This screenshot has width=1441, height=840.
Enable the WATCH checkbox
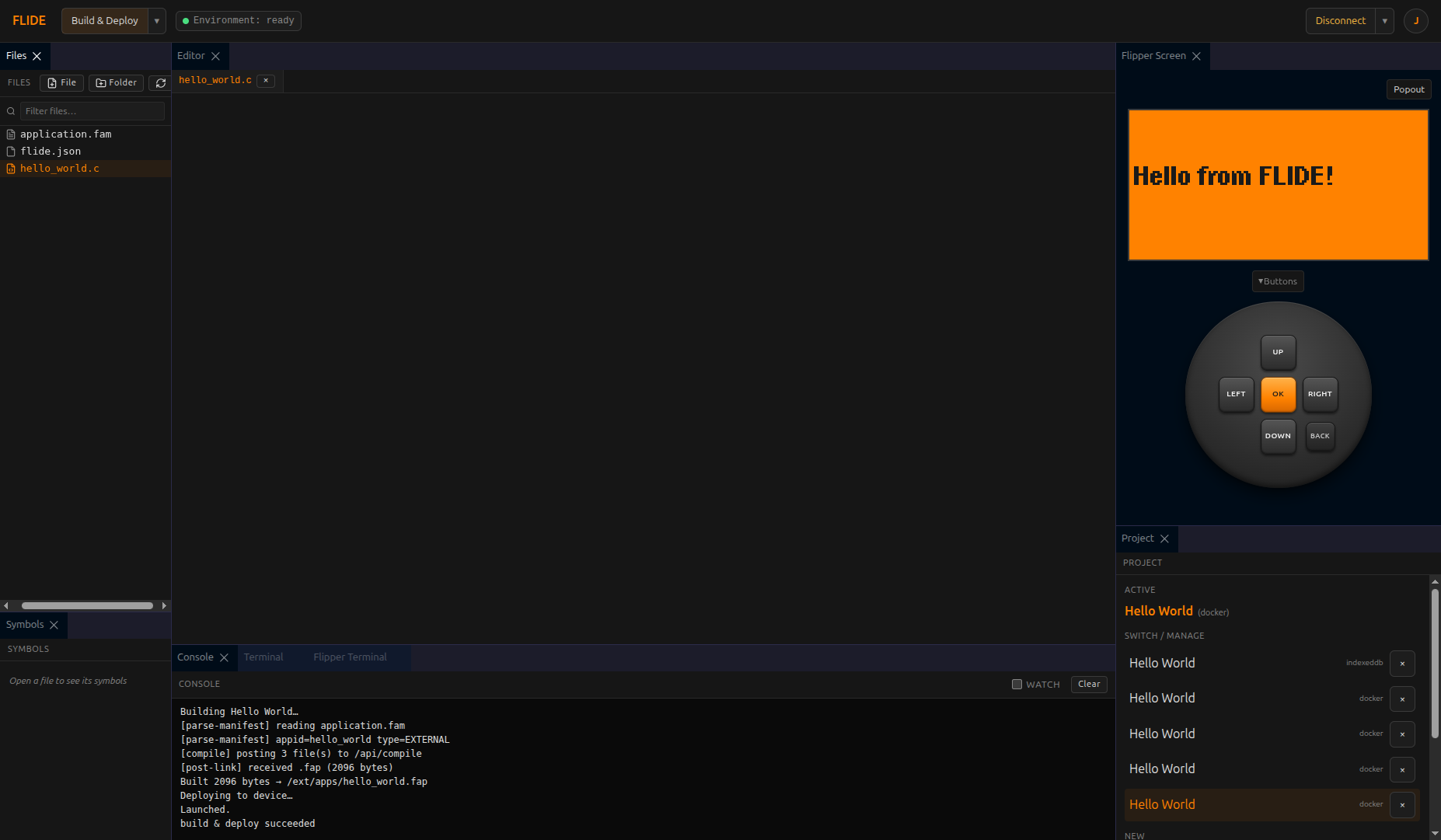(x=1017, y=685)
